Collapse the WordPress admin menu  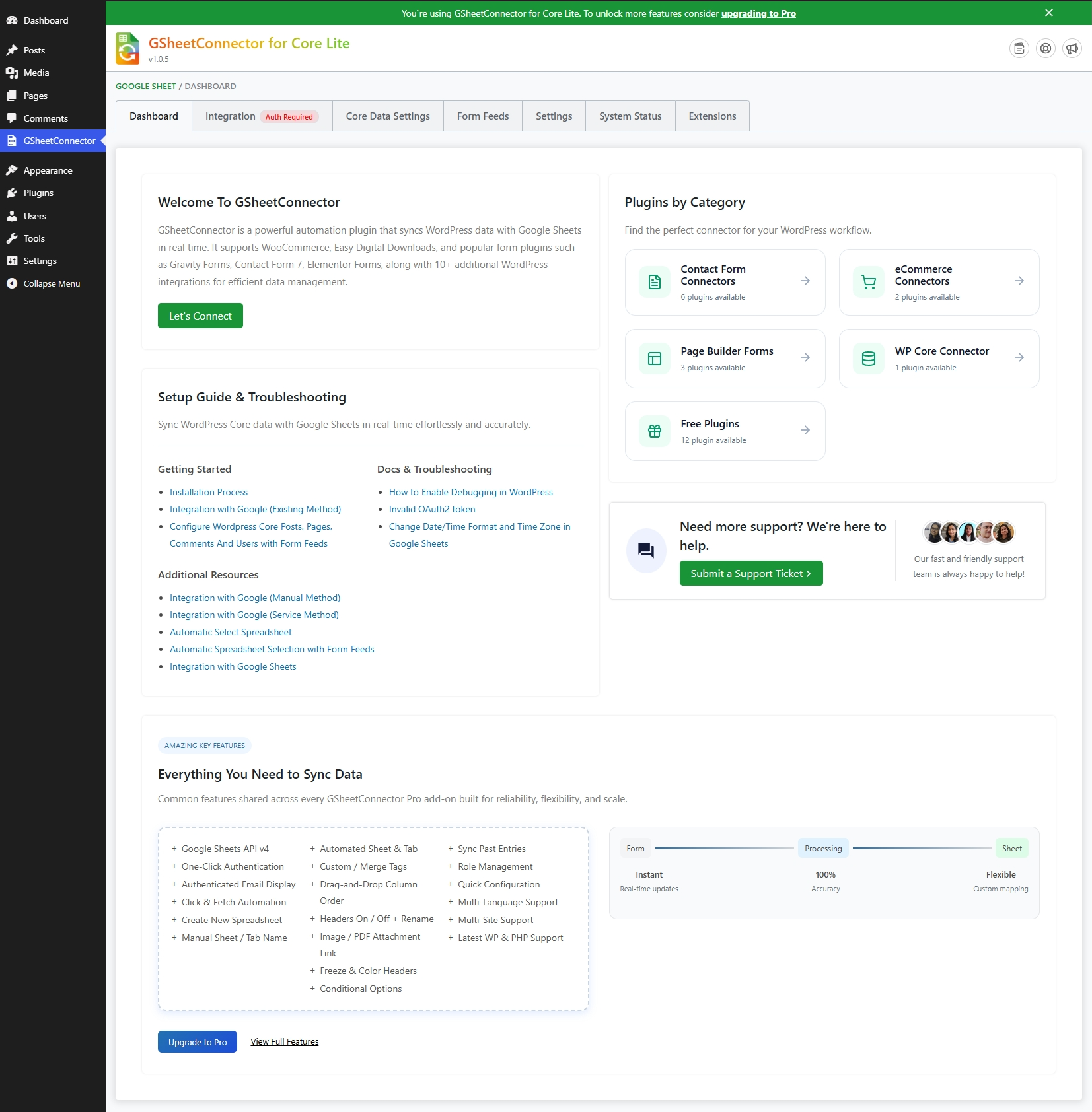click(x=53, y=283)
